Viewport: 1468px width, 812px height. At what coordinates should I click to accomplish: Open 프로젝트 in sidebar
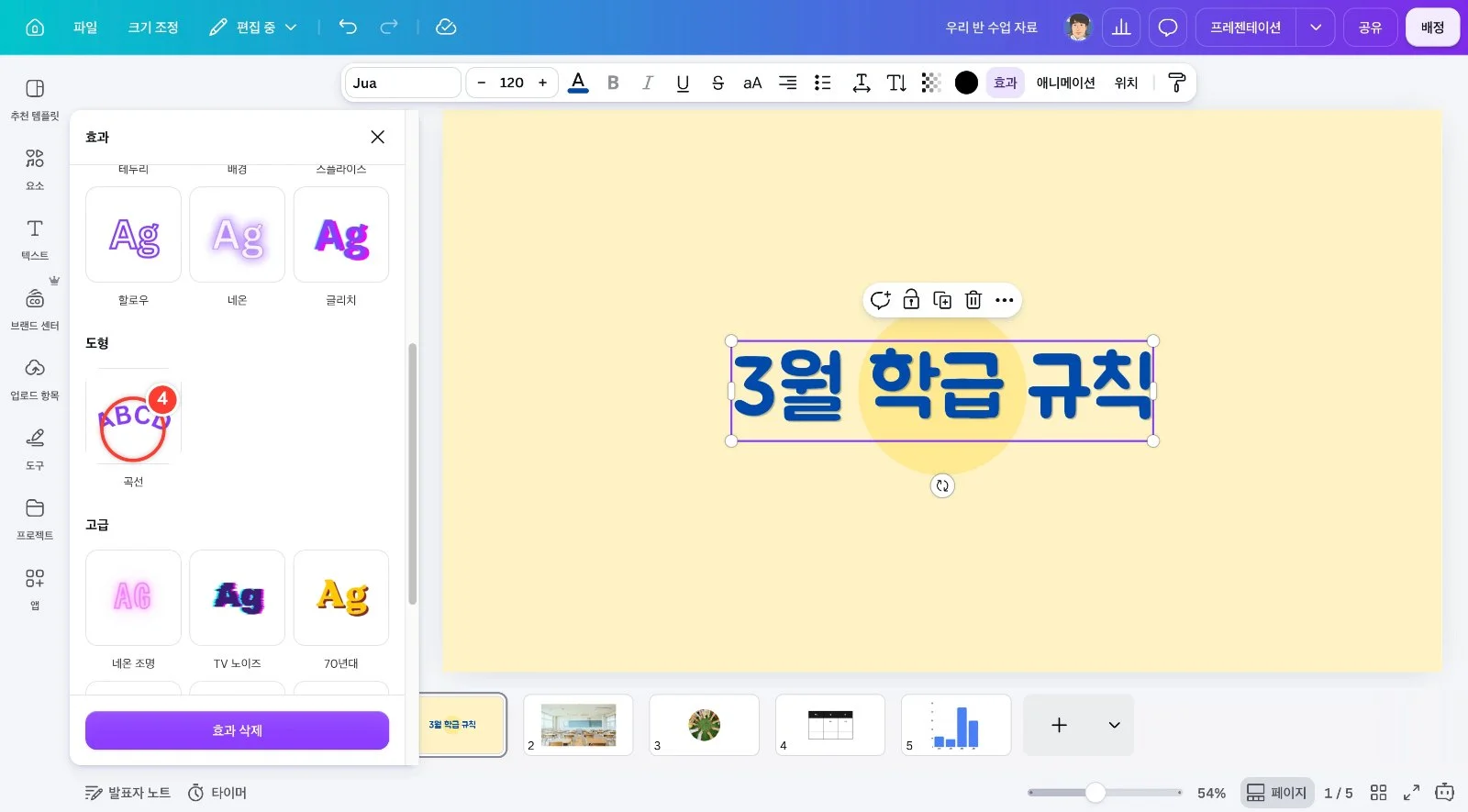35,518
